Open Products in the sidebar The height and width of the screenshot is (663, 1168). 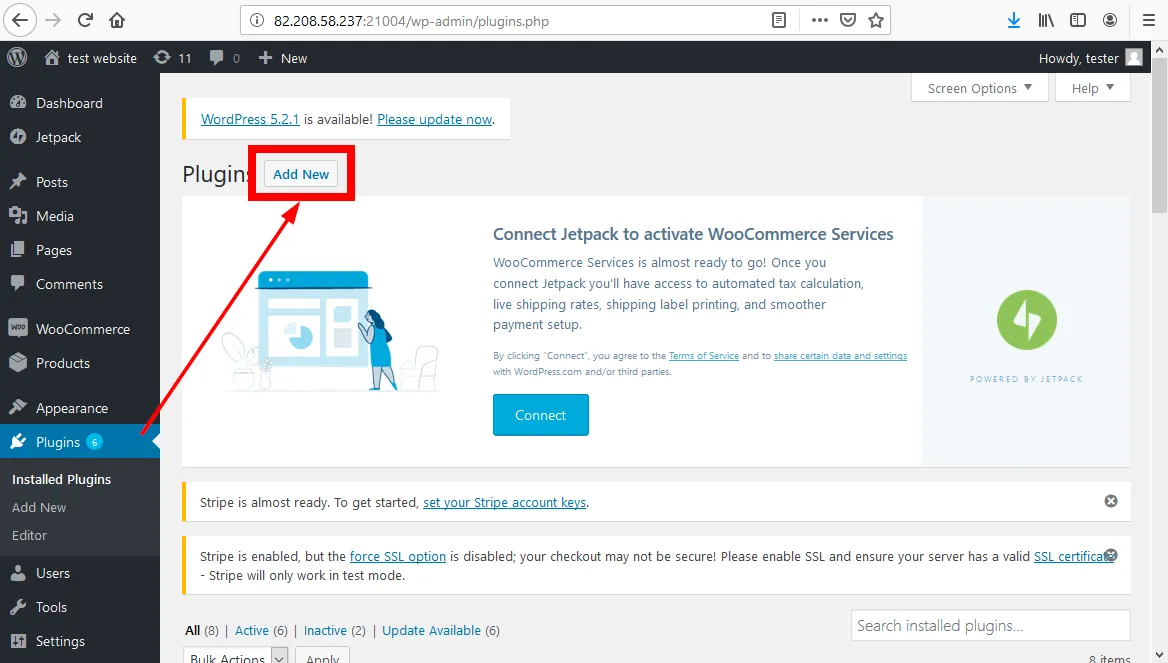63,363
